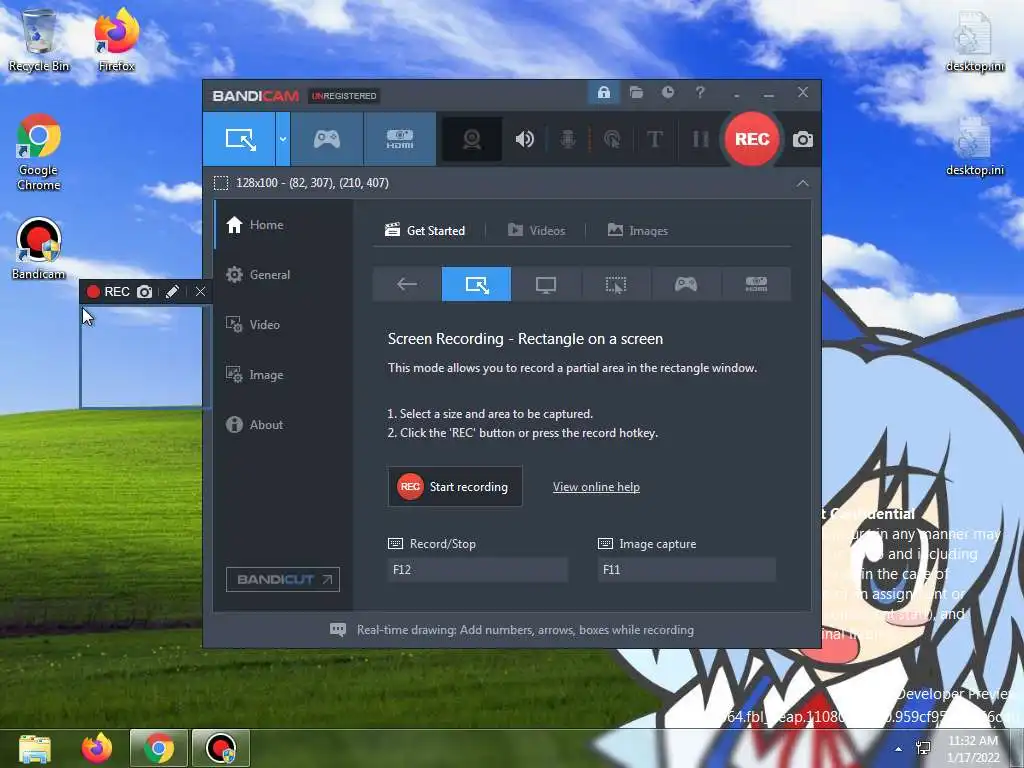Image resolution: width=1024 pixels, height=768 pixels.
Task: Click the speech bubble icon in the footer
Action: coord(338,630)
